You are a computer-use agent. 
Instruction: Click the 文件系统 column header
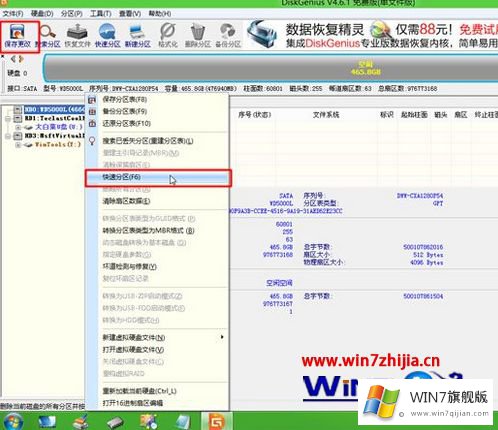tap(326, 115)
